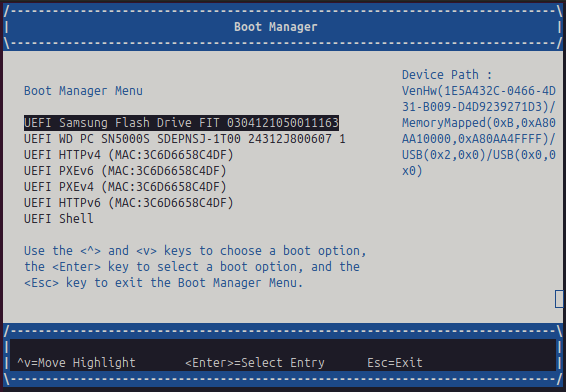Click the ^v=Move Highlight hint
This screenshot has height=392, width=566.
pos(76,362)
